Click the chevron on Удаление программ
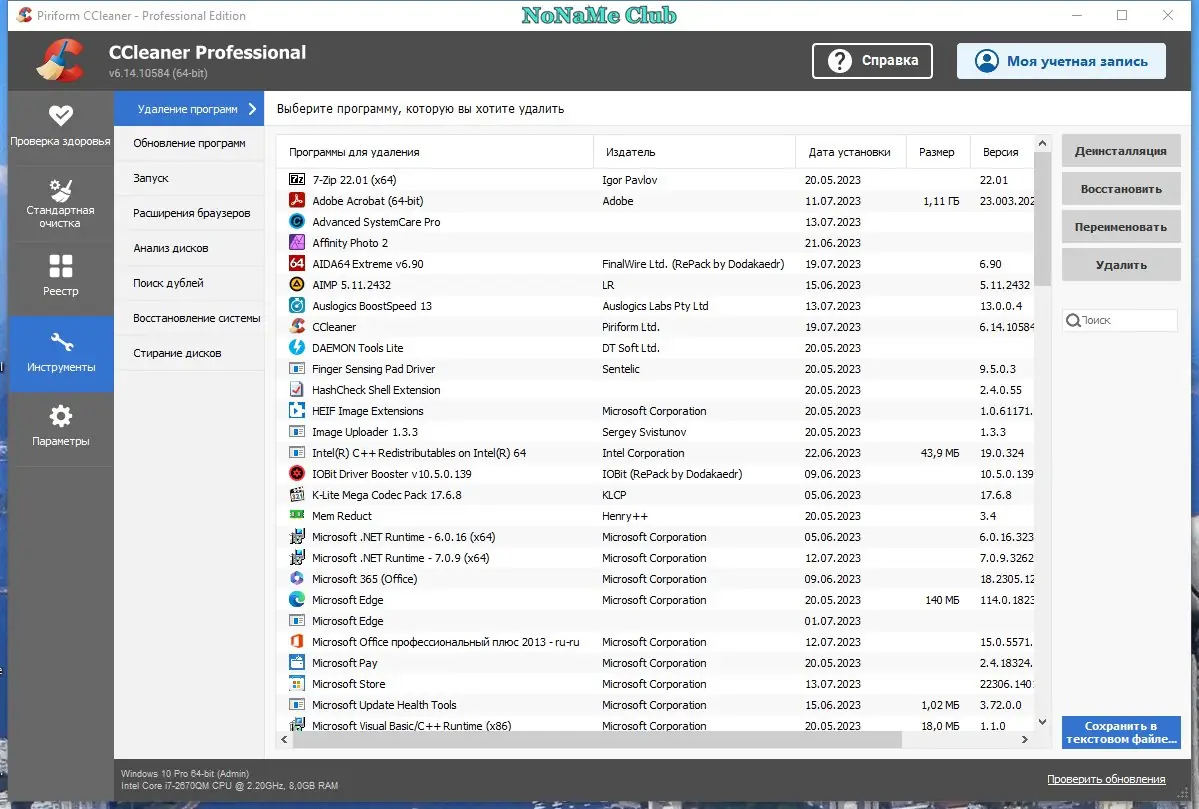This screenshot has height=809, width=1199. (x=251, y=108)
